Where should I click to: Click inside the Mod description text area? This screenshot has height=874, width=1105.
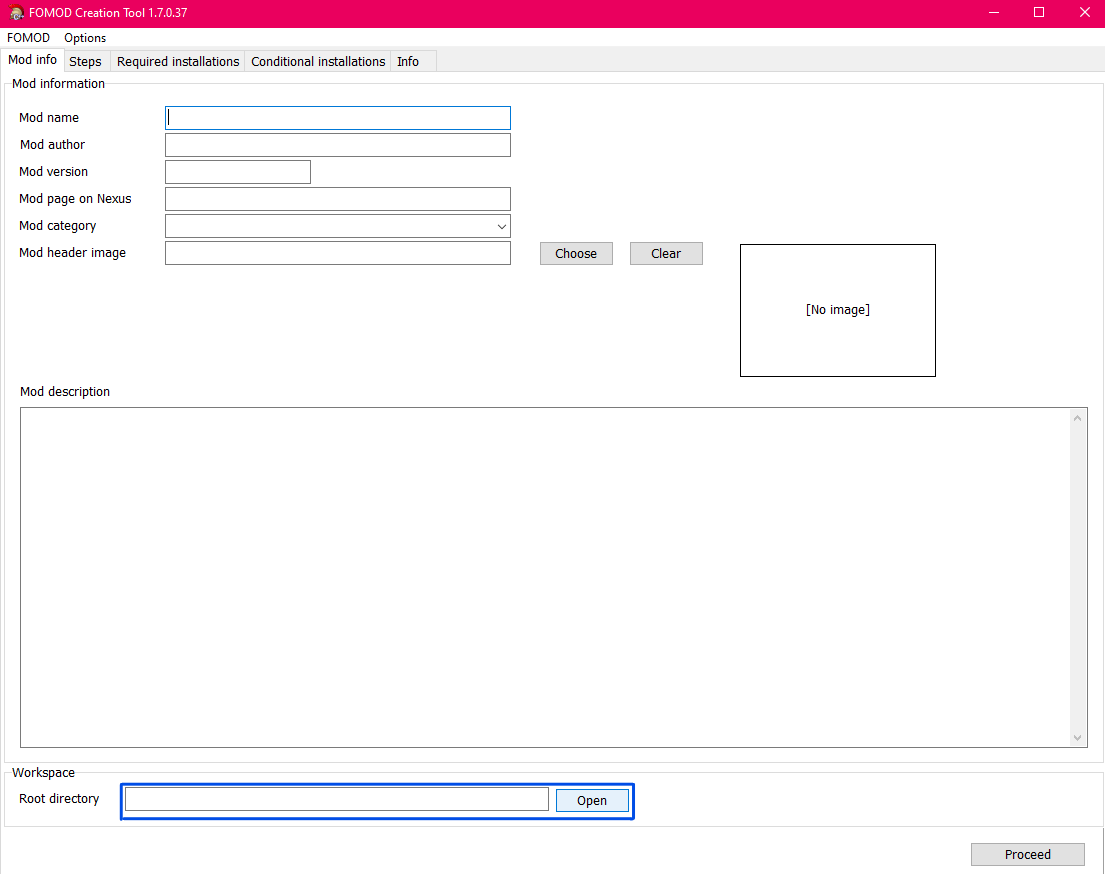(545, 577)
